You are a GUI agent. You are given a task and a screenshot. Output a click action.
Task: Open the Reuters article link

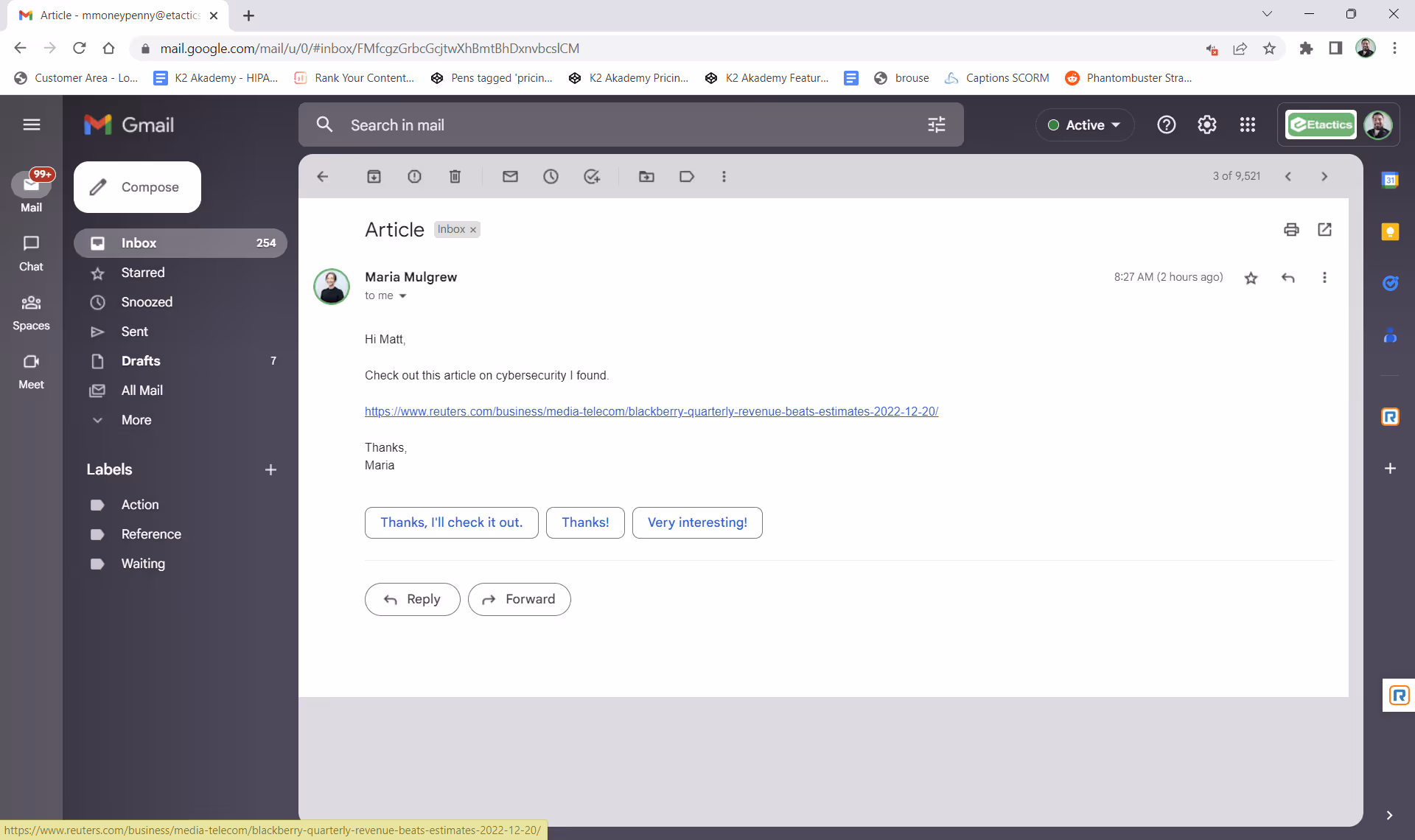(x=651, y=412)
